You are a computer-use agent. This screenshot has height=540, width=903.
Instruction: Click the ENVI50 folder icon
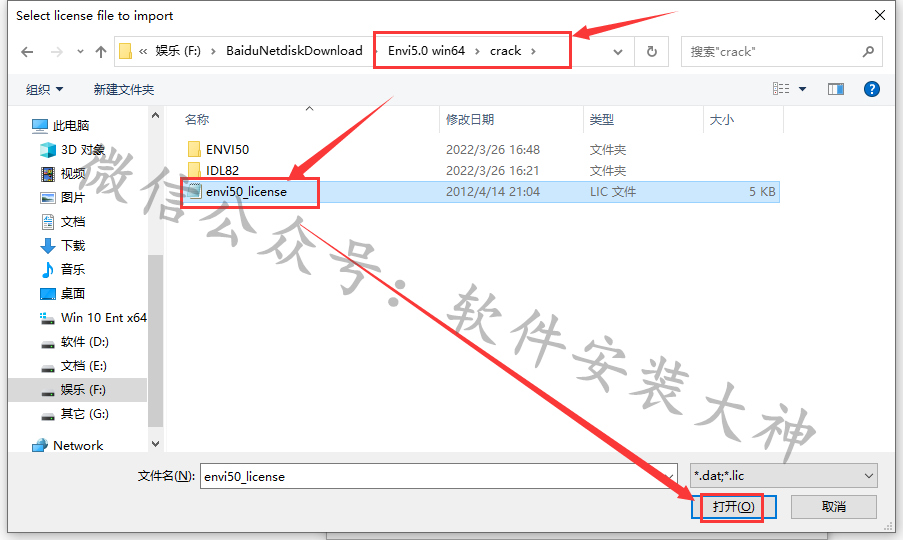pyautogui.click(x=195, y=150)
